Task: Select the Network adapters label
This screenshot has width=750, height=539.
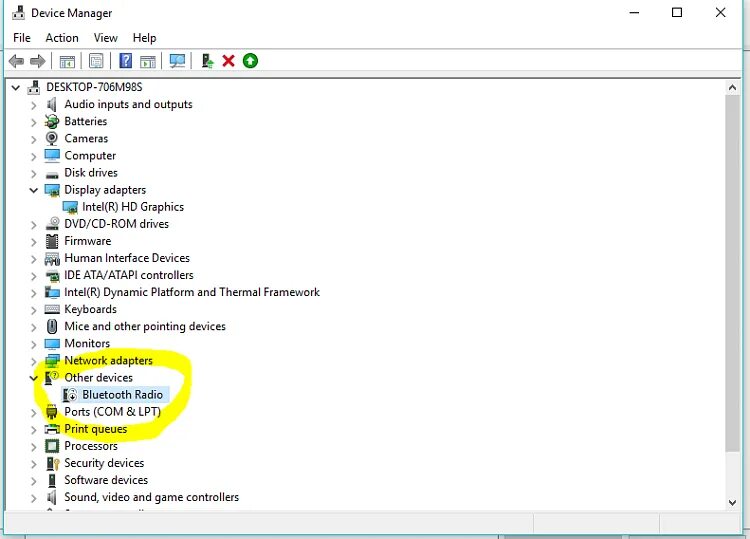Action: (x=109, y=360)
